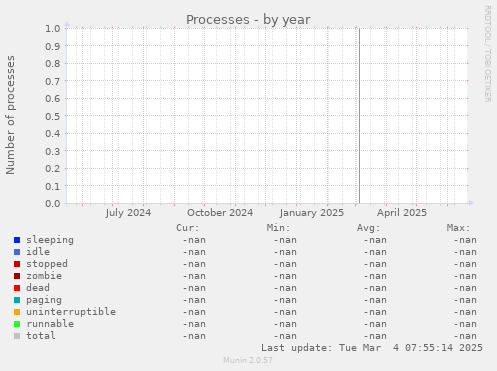Image resolution: width=497 pixels, height=371 pixels.
Task: Click the paging row Min -nan value
Action: (285, 300)
